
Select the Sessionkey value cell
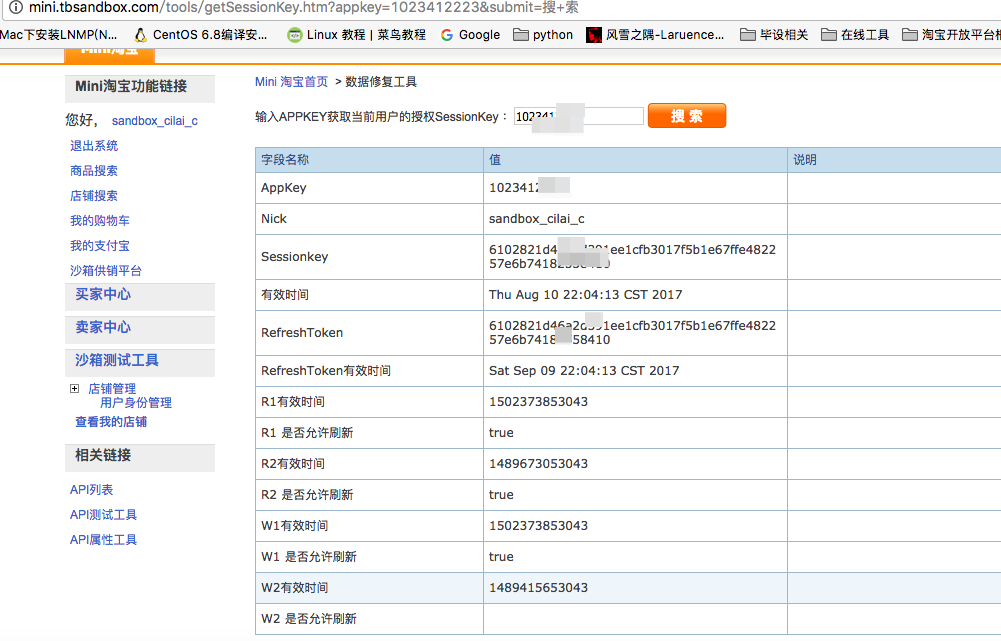tap(635, 257)
